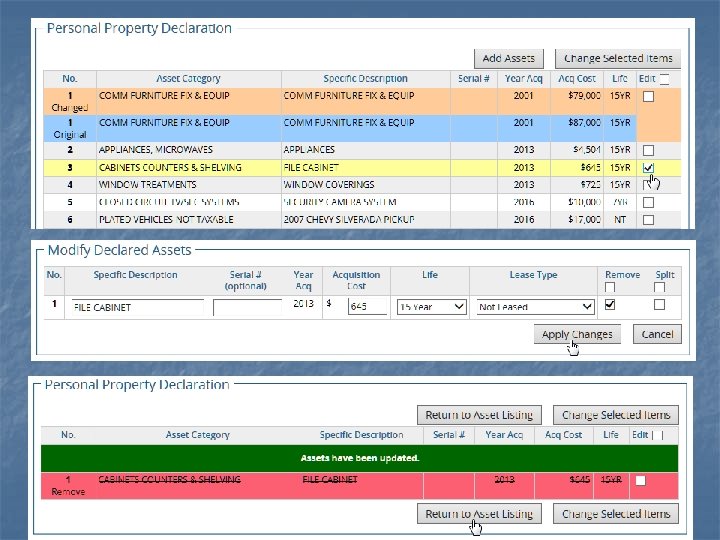720x540 pixels.
Task: Click the FILE CABINET description input field
Action: [x=137, y=307]
